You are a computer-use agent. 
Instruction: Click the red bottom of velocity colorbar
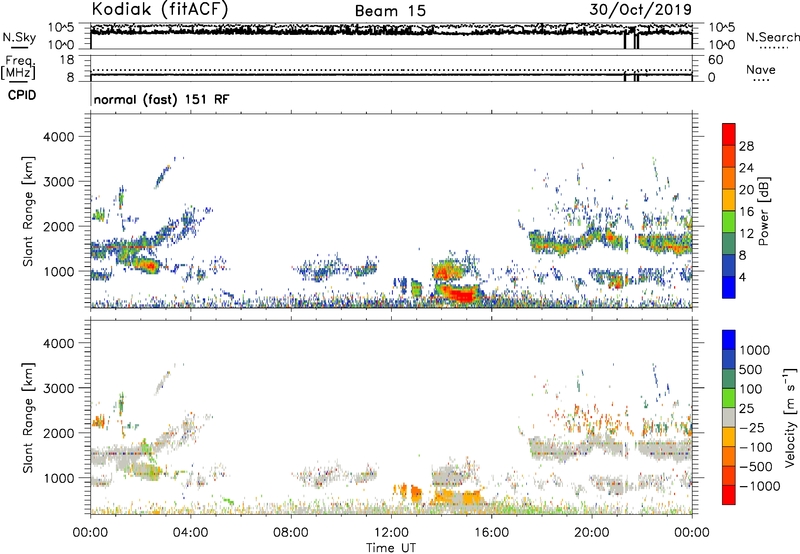pyautogui.click(x=729, y=495)
